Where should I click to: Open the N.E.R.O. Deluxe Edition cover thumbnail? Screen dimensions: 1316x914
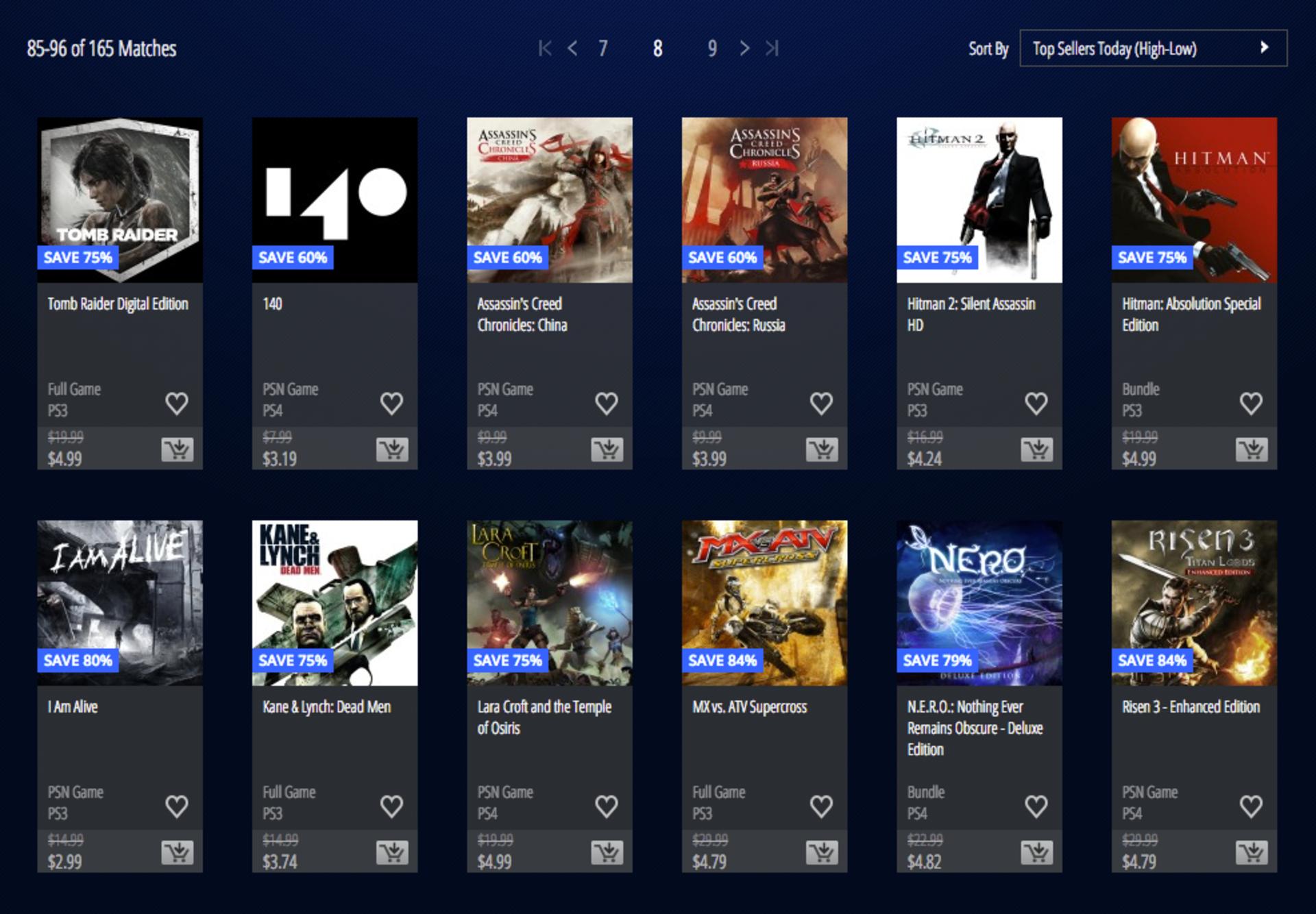(979, 603)
